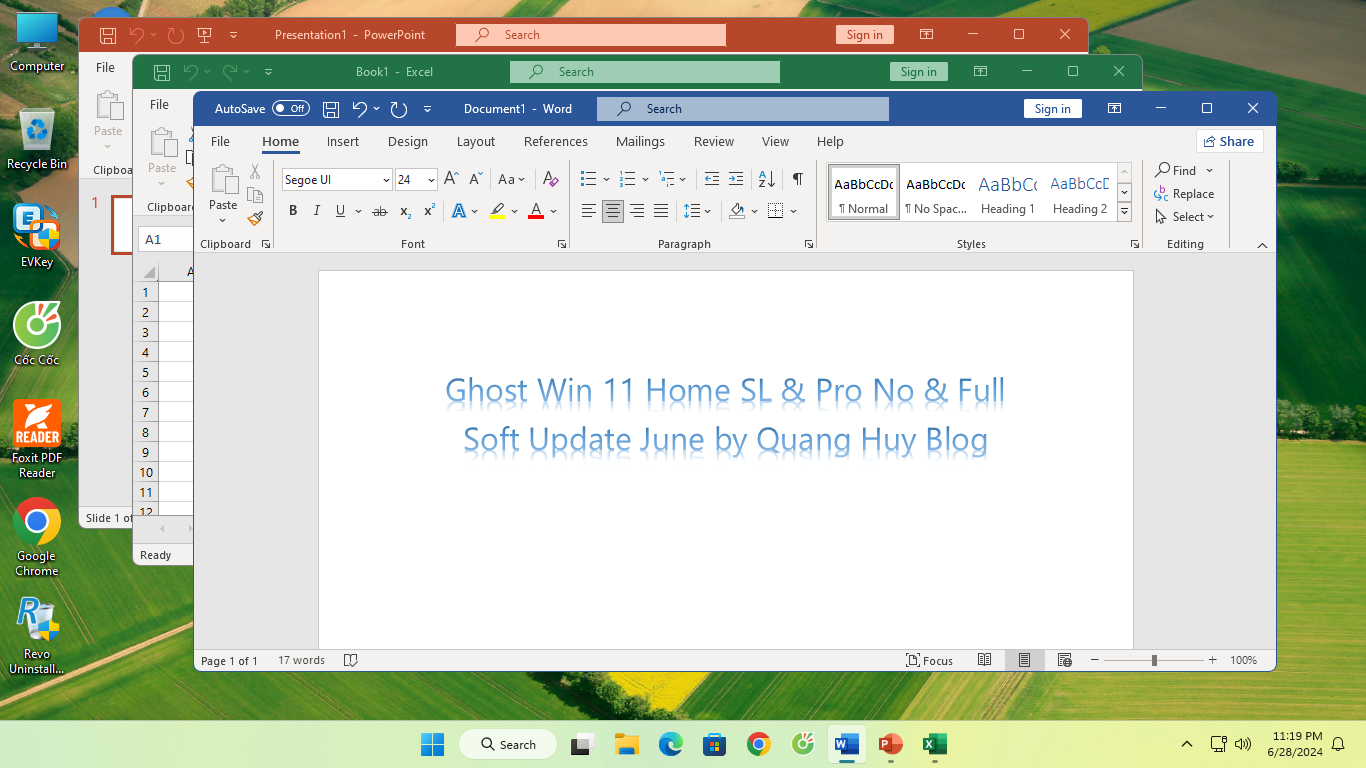Click Increase Font Size icon
This screenshot has height=768, width=1366.
[x=451, y=179]
